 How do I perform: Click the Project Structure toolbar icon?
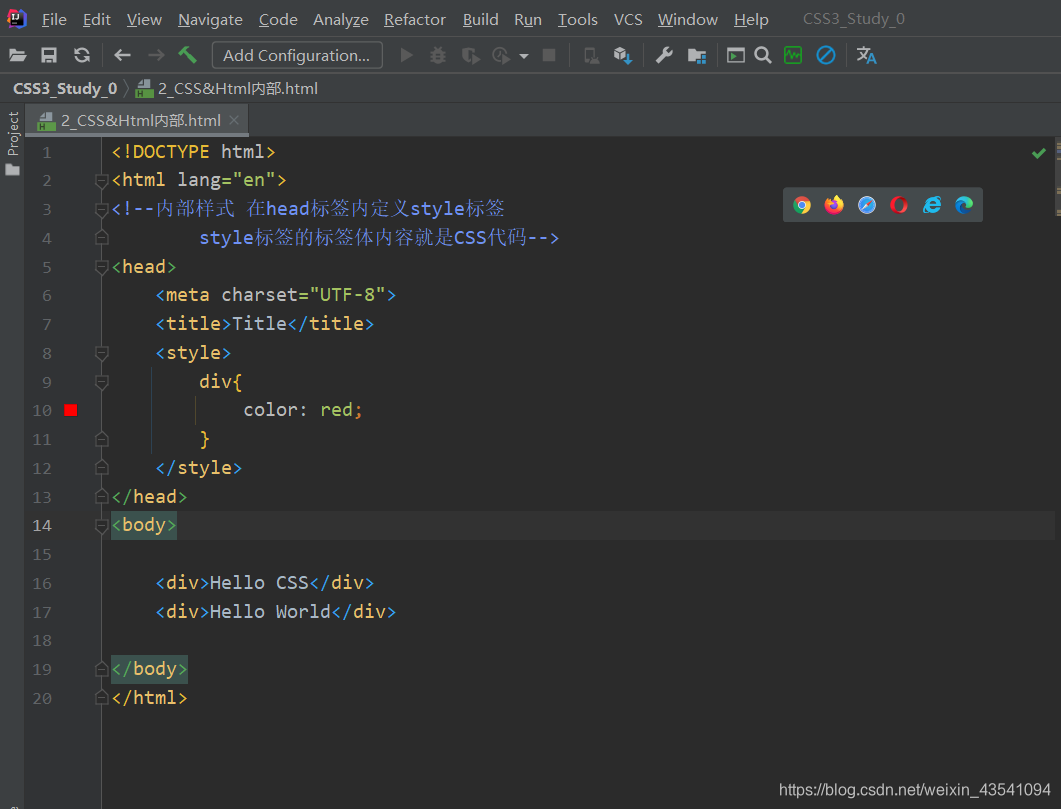click(x=697, y=55)
